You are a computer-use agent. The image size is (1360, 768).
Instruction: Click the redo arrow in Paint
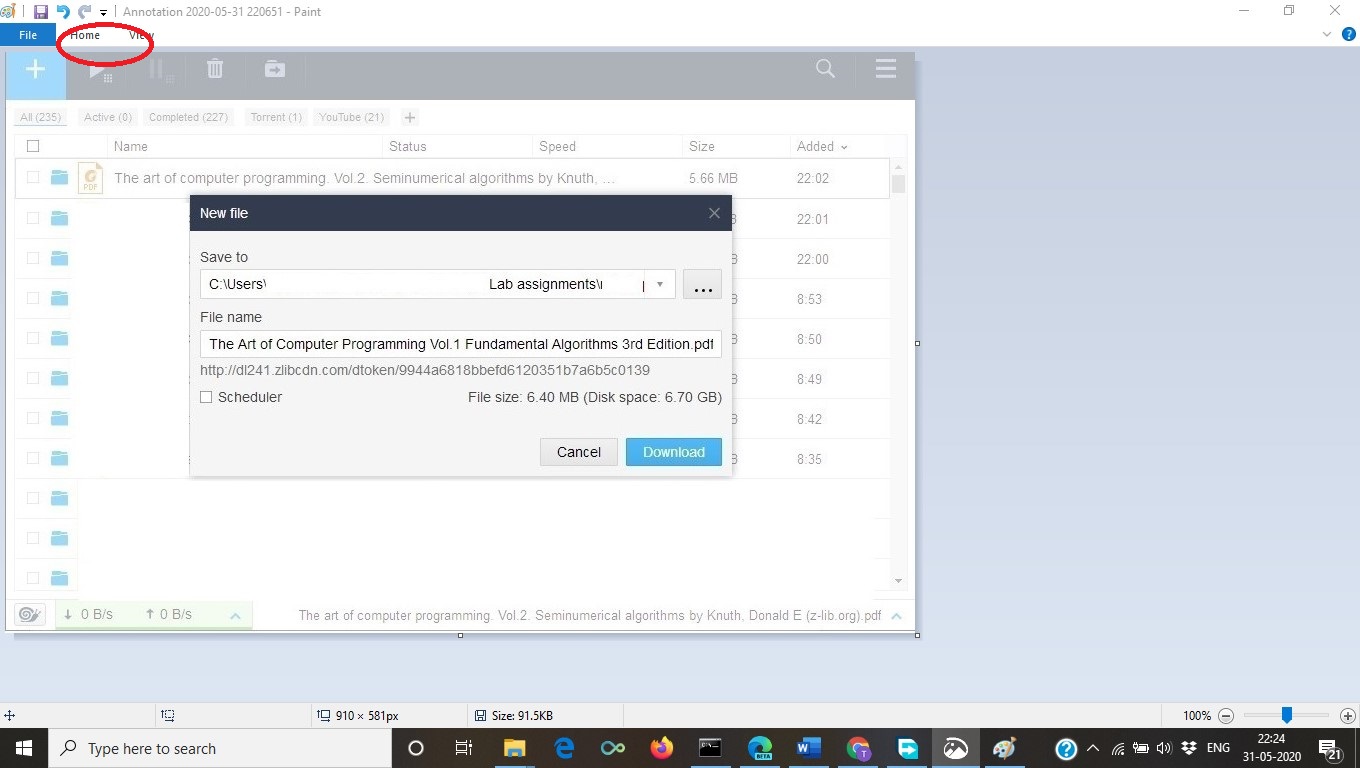85,12
